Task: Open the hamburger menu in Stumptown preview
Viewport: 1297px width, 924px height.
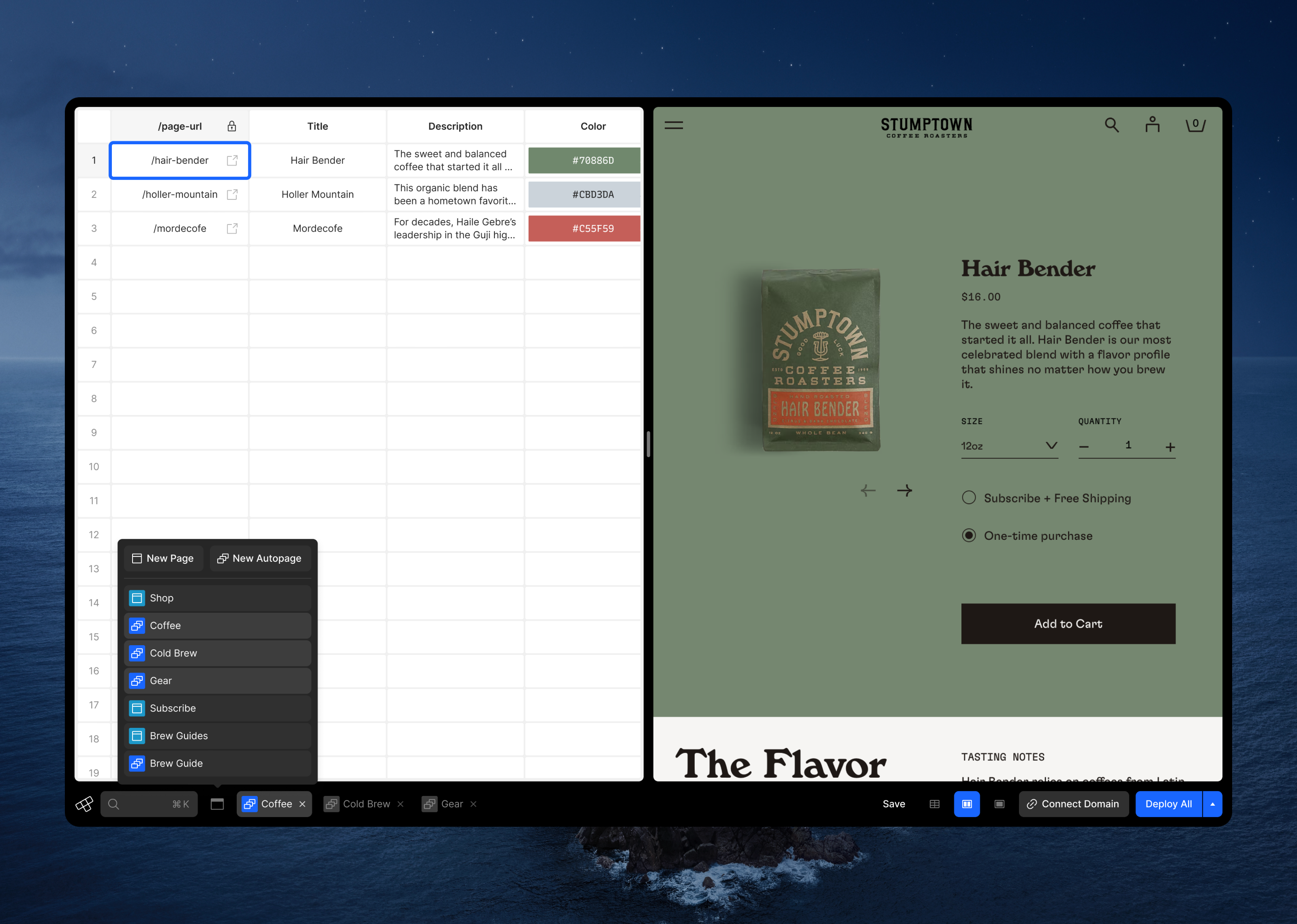Action: (674, 126)
